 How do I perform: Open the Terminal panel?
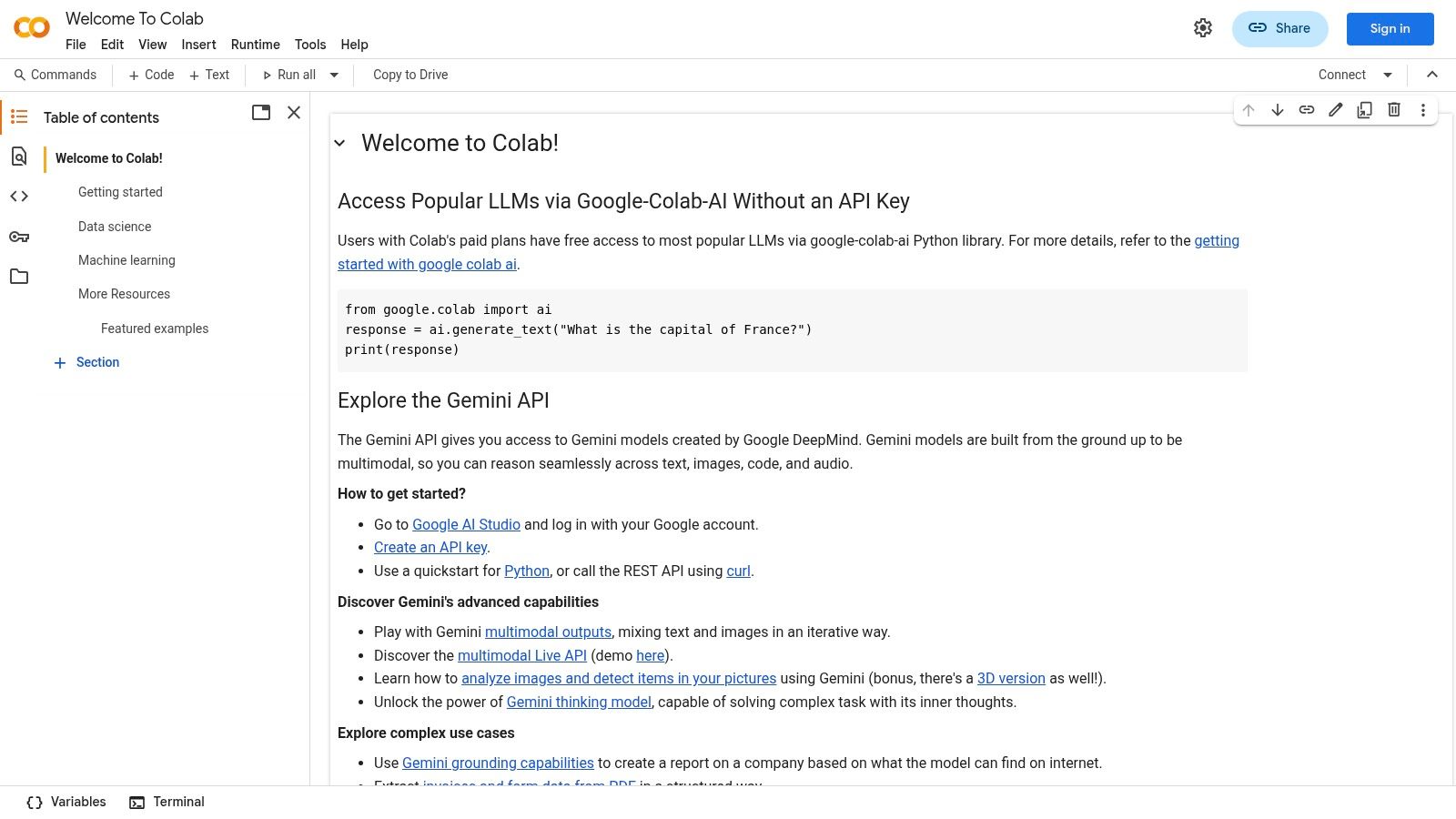click(x=167, y=802)
